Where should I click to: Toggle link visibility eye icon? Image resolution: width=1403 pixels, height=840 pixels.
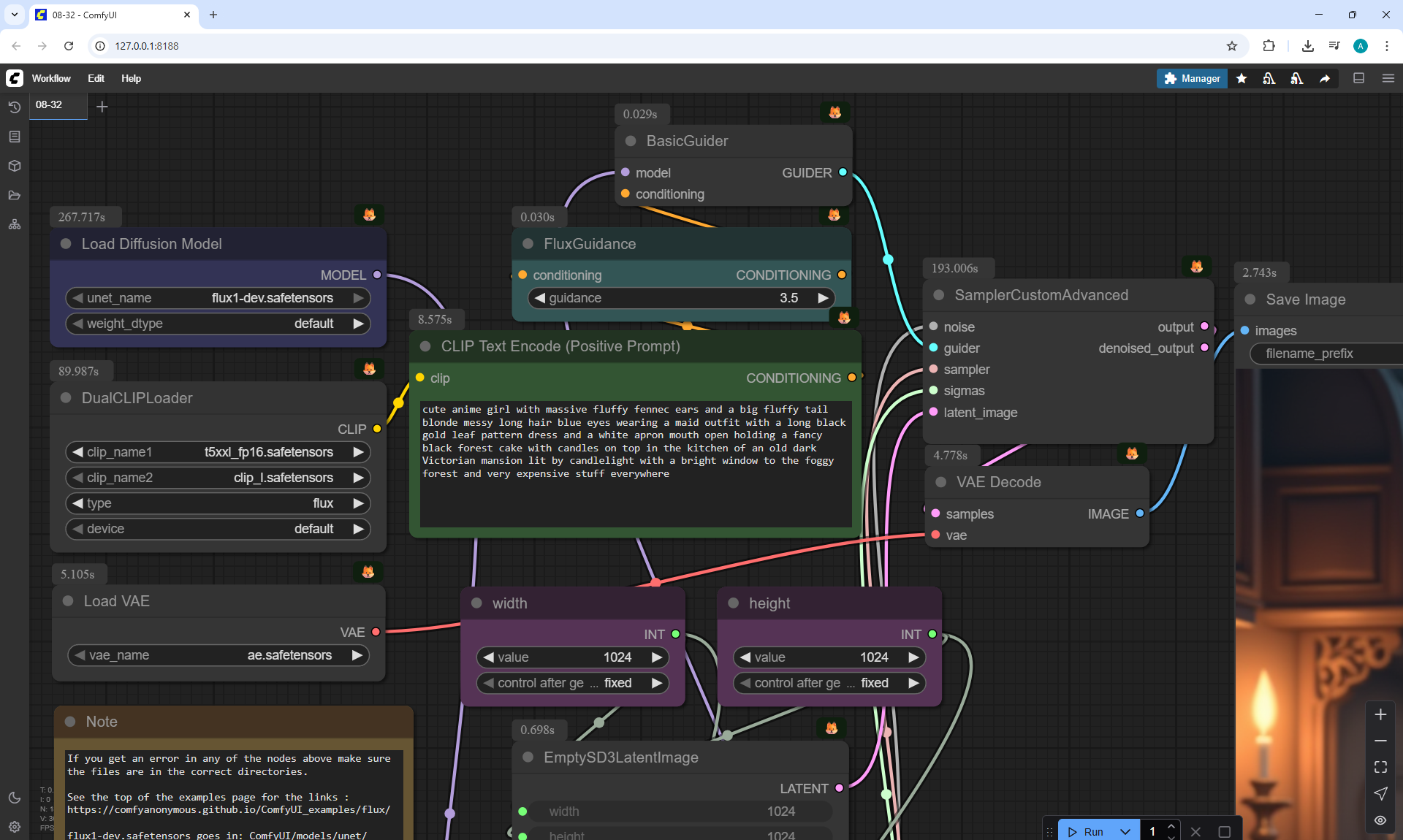point(1380,820)
